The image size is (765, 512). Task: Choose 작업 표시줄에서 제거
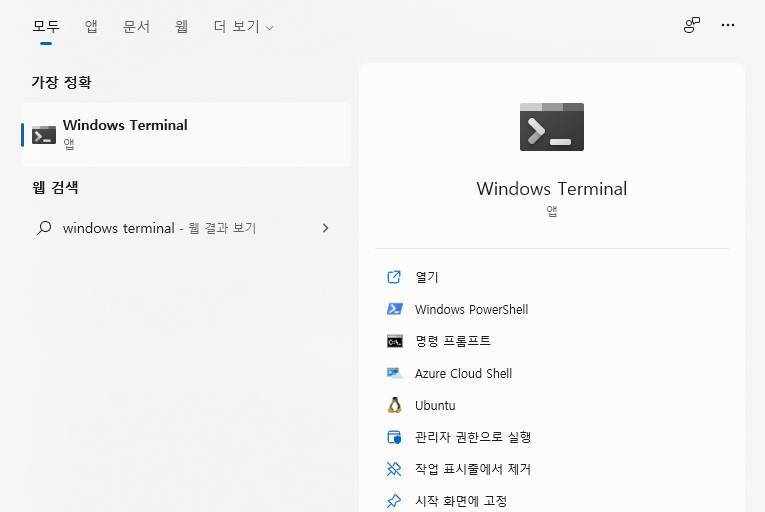473,469
